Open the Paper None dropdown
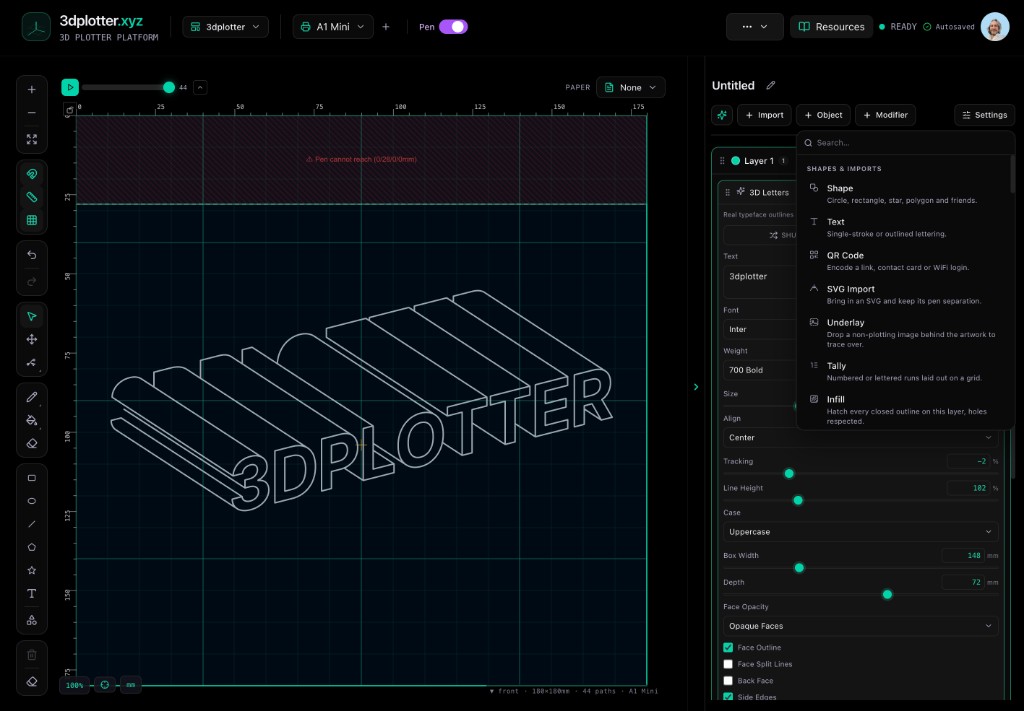1024x711 pixels. coord(630,87)
